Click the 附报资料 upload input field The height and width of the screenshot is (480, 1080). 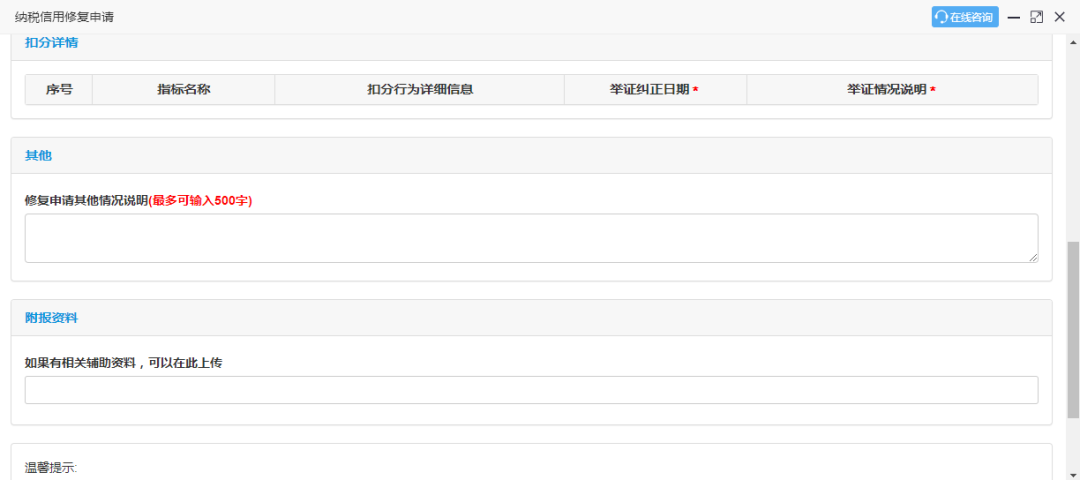(x=531, y=390)
